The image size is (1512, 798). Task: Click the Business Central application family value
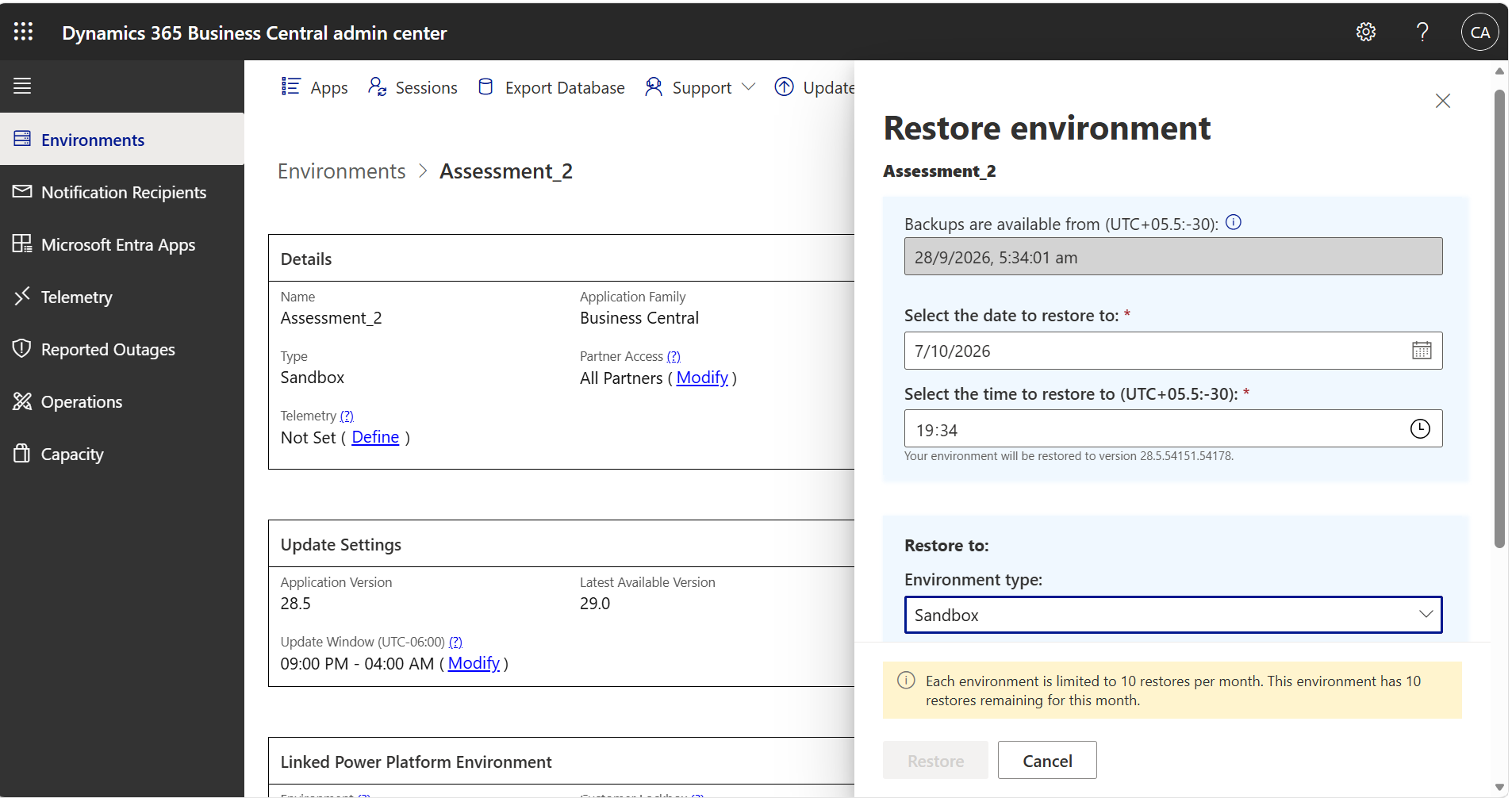point(639,318)
